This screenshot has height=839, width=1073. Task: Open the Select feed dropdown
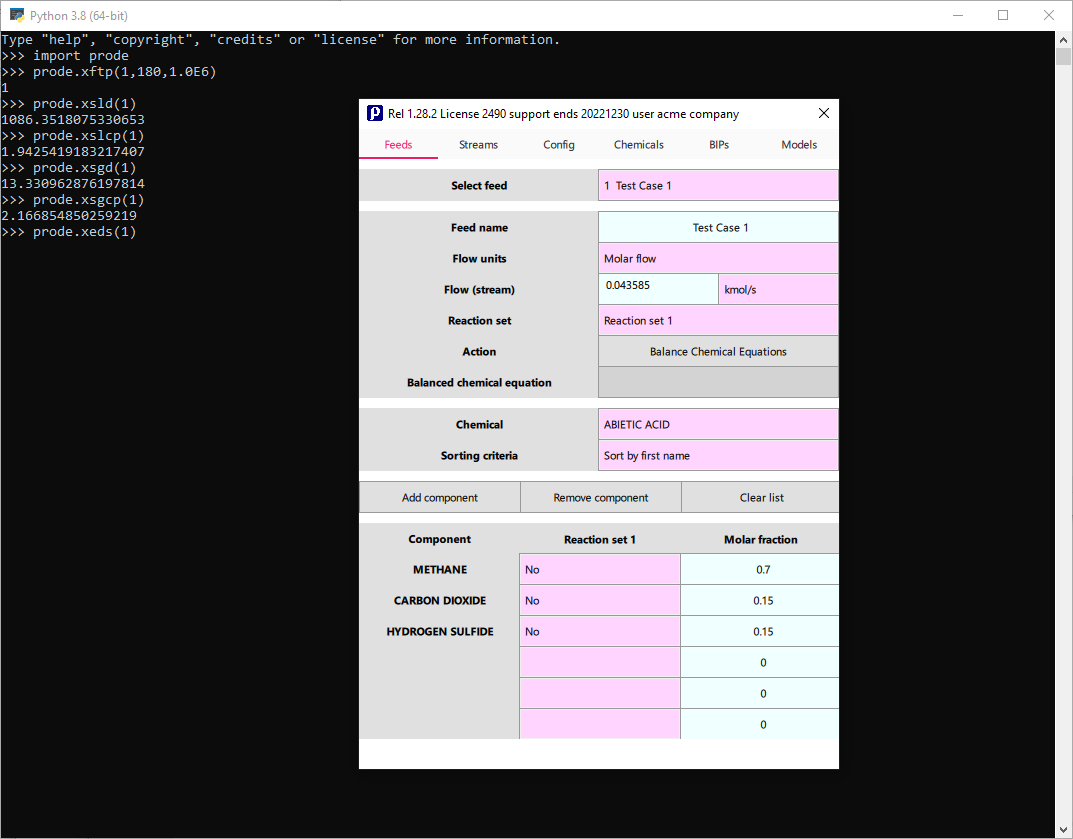[x=718, y=185]
